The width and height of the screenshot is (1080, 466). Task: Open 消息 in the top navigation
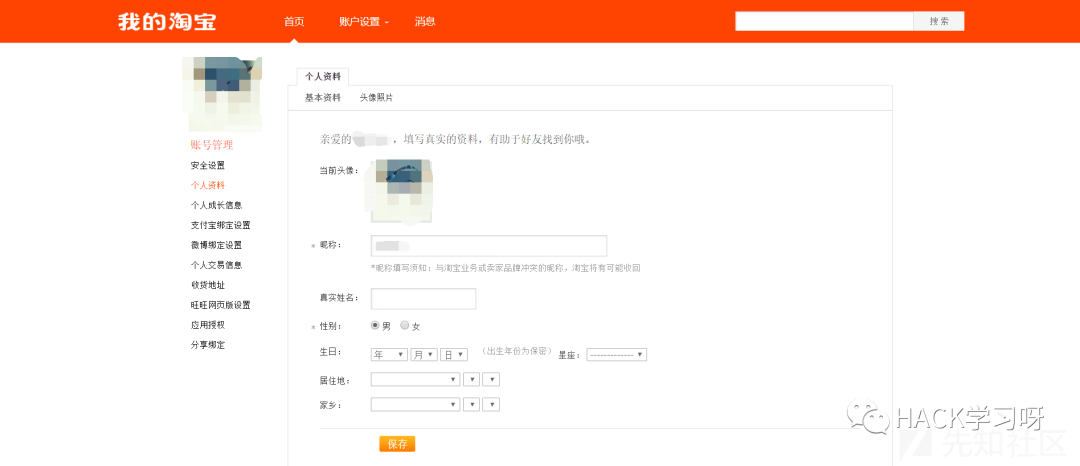(x=425, y=21)
